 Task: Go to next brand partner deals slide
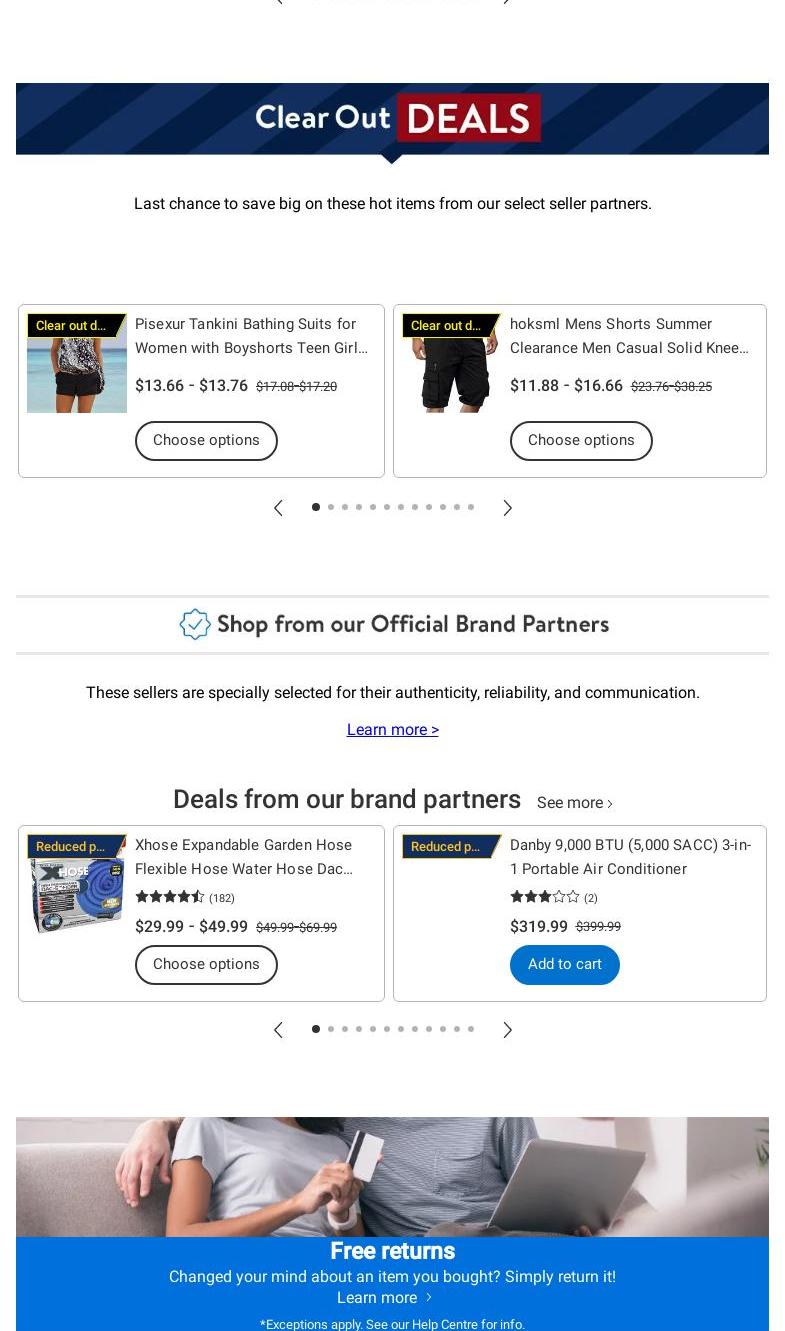coord(507,1030)
